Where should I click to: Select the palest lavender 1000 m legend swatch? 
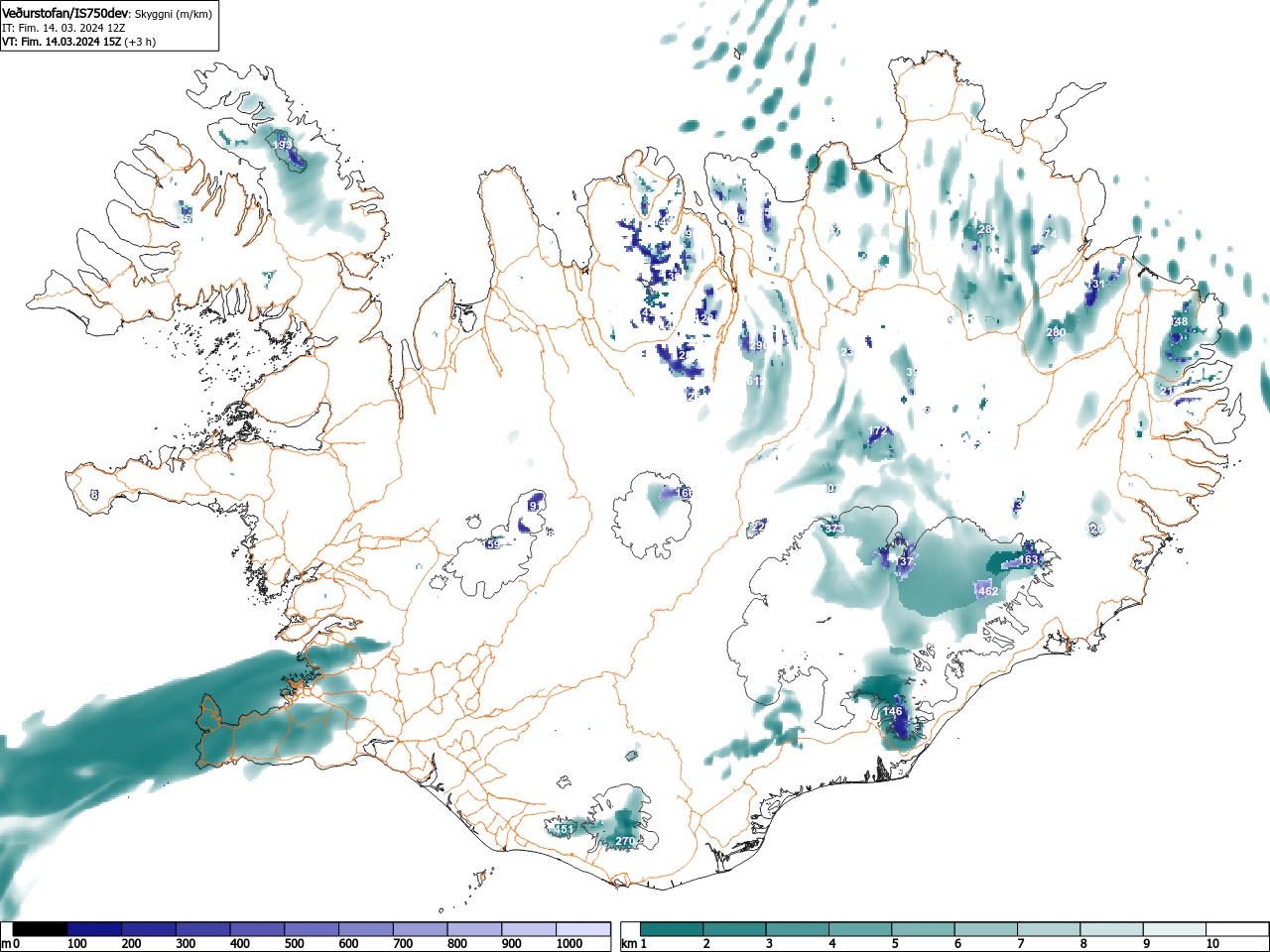click(583, 929)
